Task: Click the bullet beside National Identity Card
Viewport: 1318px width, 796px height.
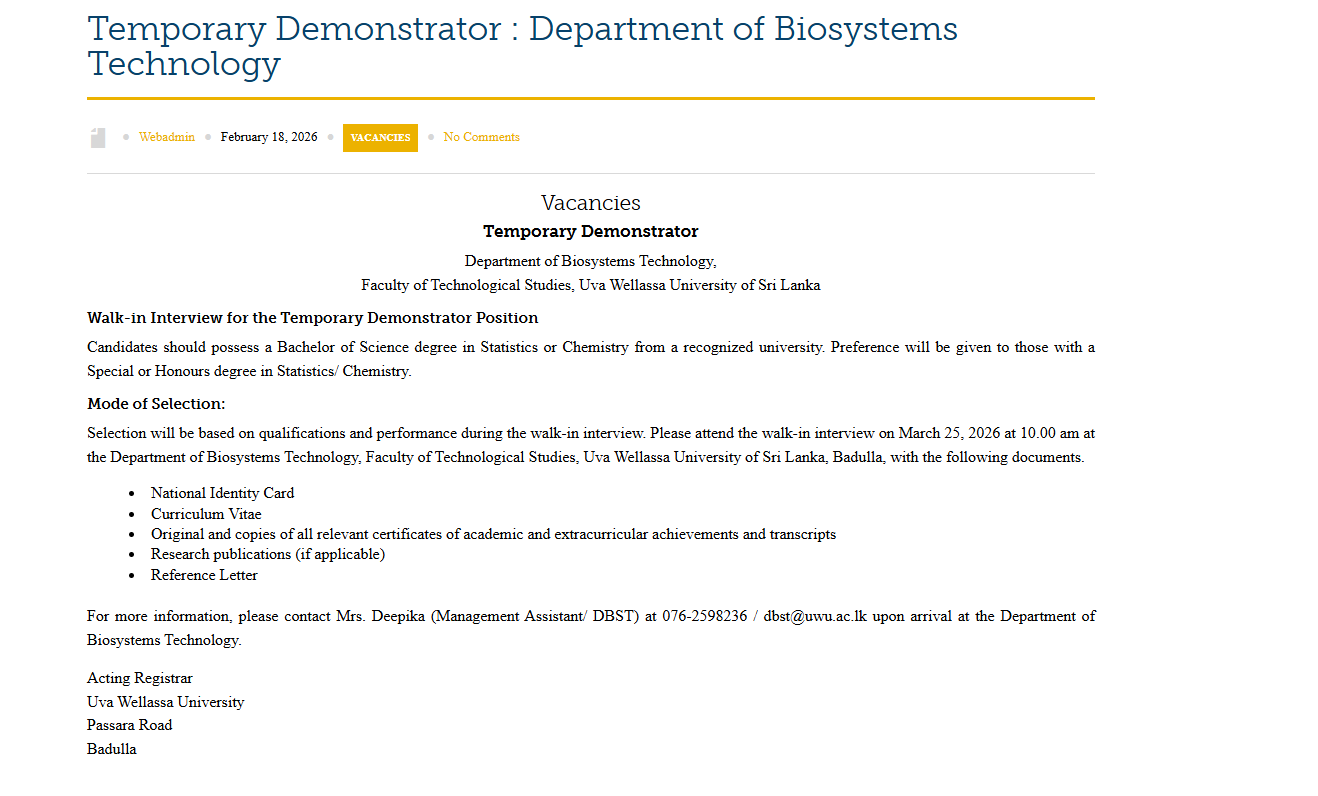Action: [x=133, y=492]
